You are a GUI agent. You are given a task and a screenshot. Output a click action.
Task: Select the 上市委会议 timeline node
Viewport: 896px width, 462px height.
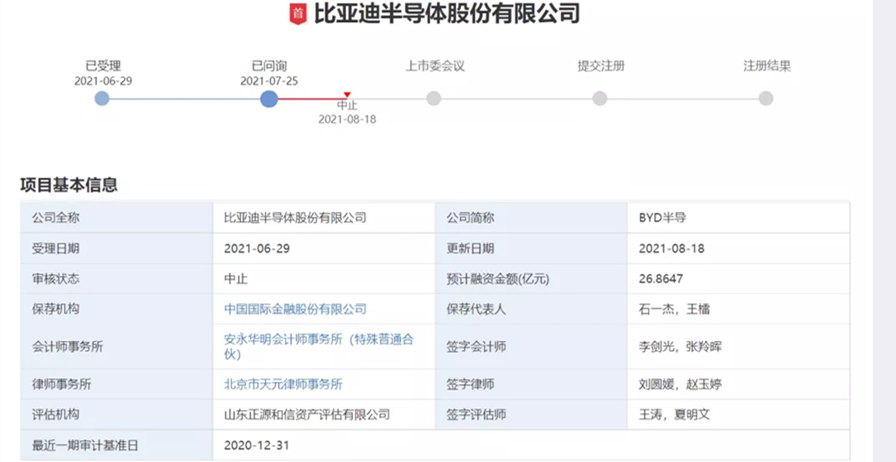434,98
